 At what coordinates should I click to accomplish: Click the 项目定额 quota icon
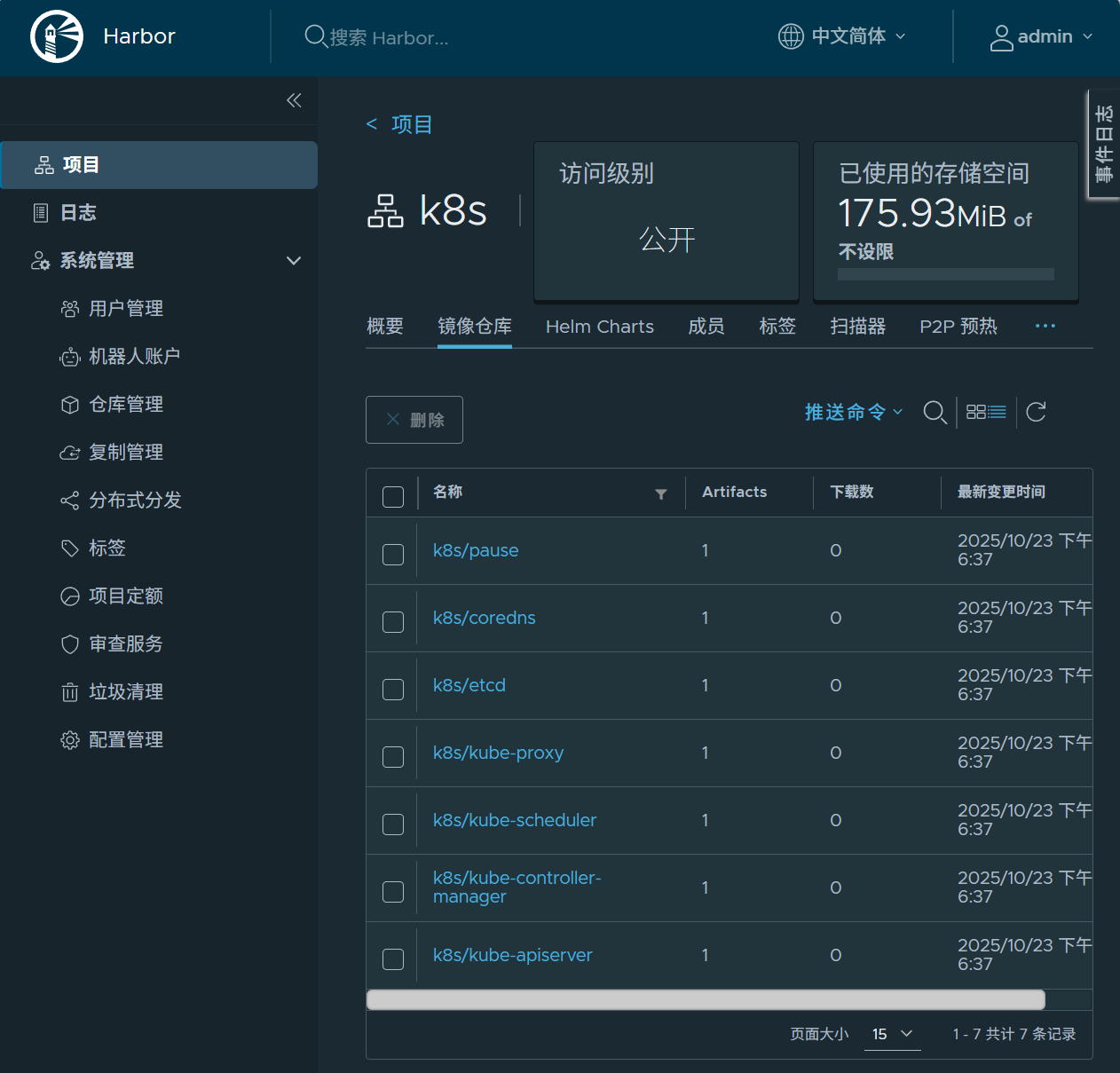tap(70, 596)
